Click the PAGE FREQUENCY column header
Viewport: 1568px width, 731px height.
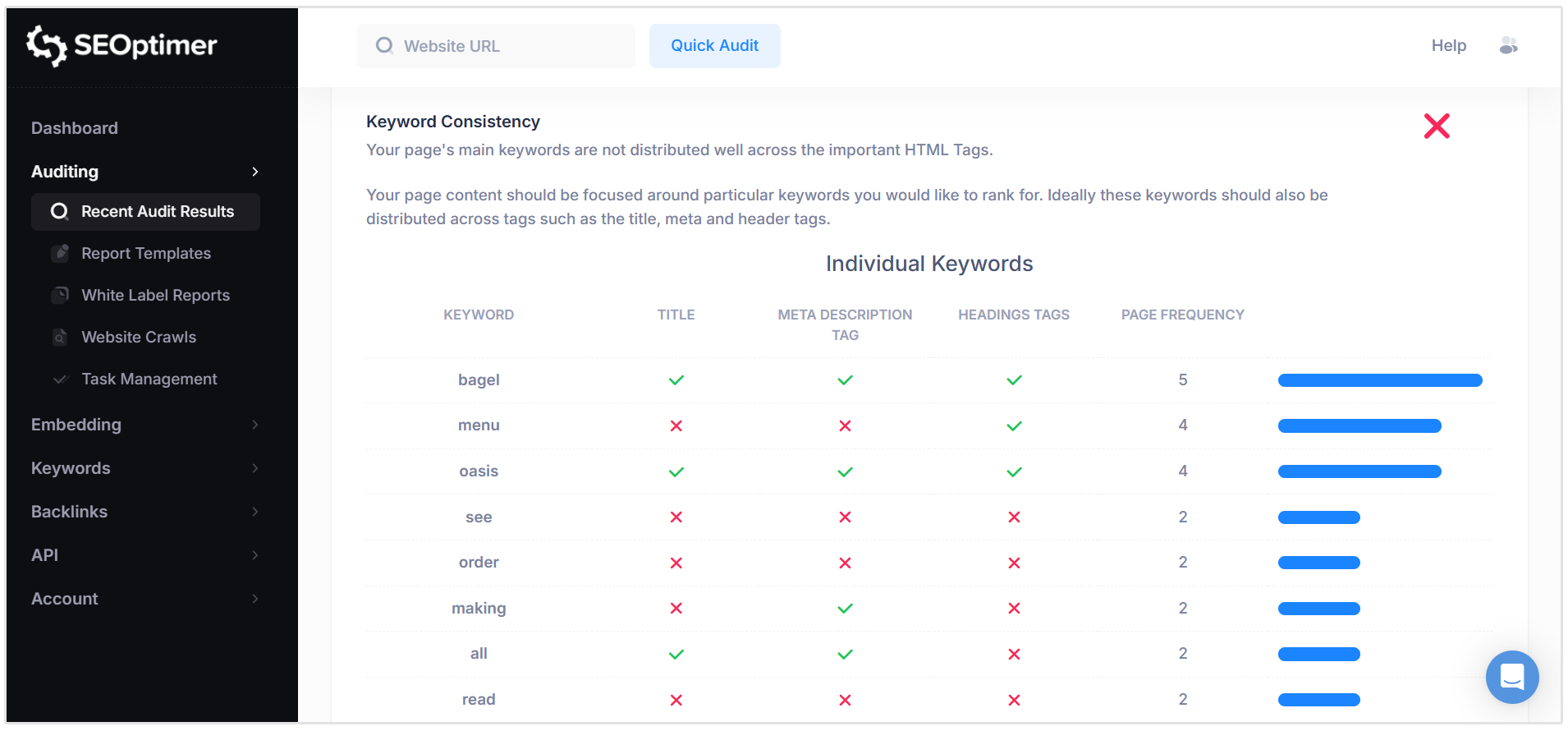1183,315
